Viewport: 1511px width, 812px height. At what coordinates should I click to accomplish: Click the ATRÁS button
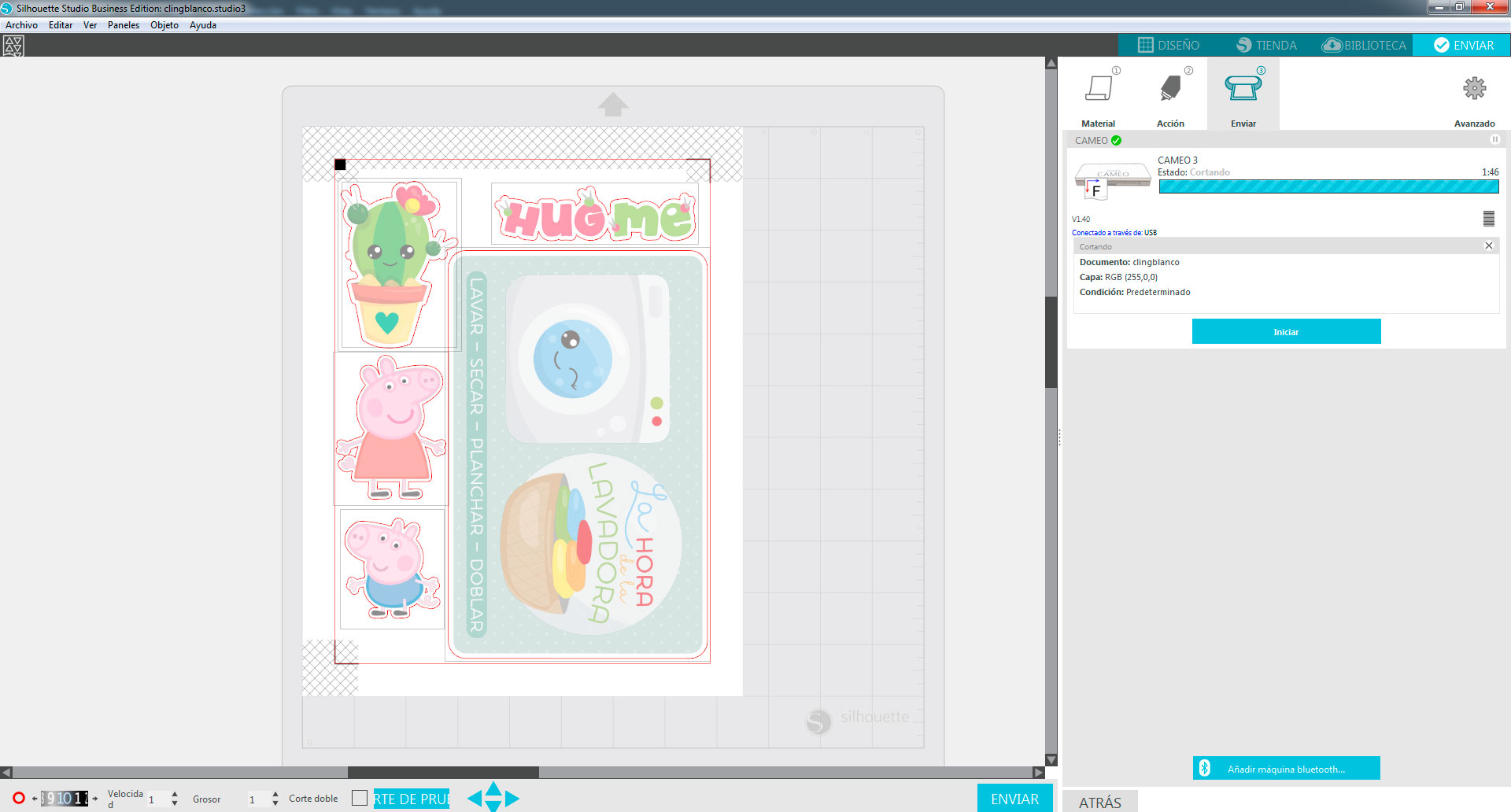click(1099, 802)
